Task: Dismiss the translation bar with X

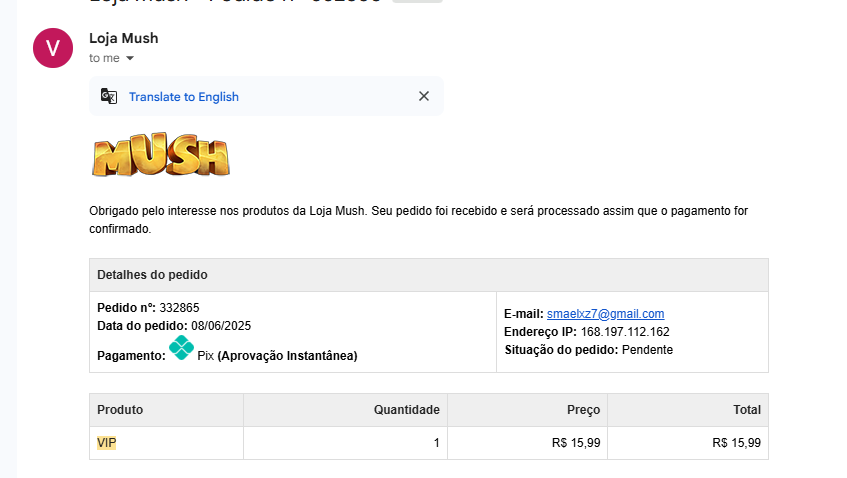Action: coord(424,96)
